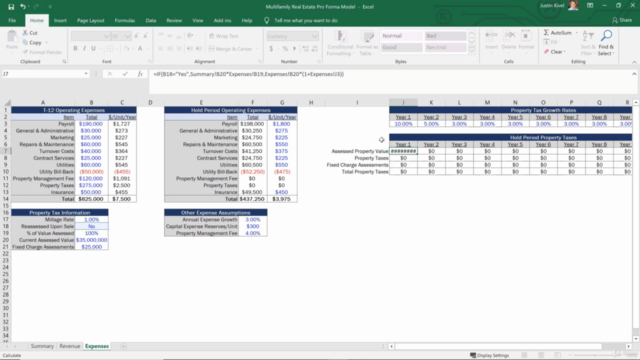Open the Summary sheet tab
The width and height of the screenshot is (640, 360).
click(42, 346)
